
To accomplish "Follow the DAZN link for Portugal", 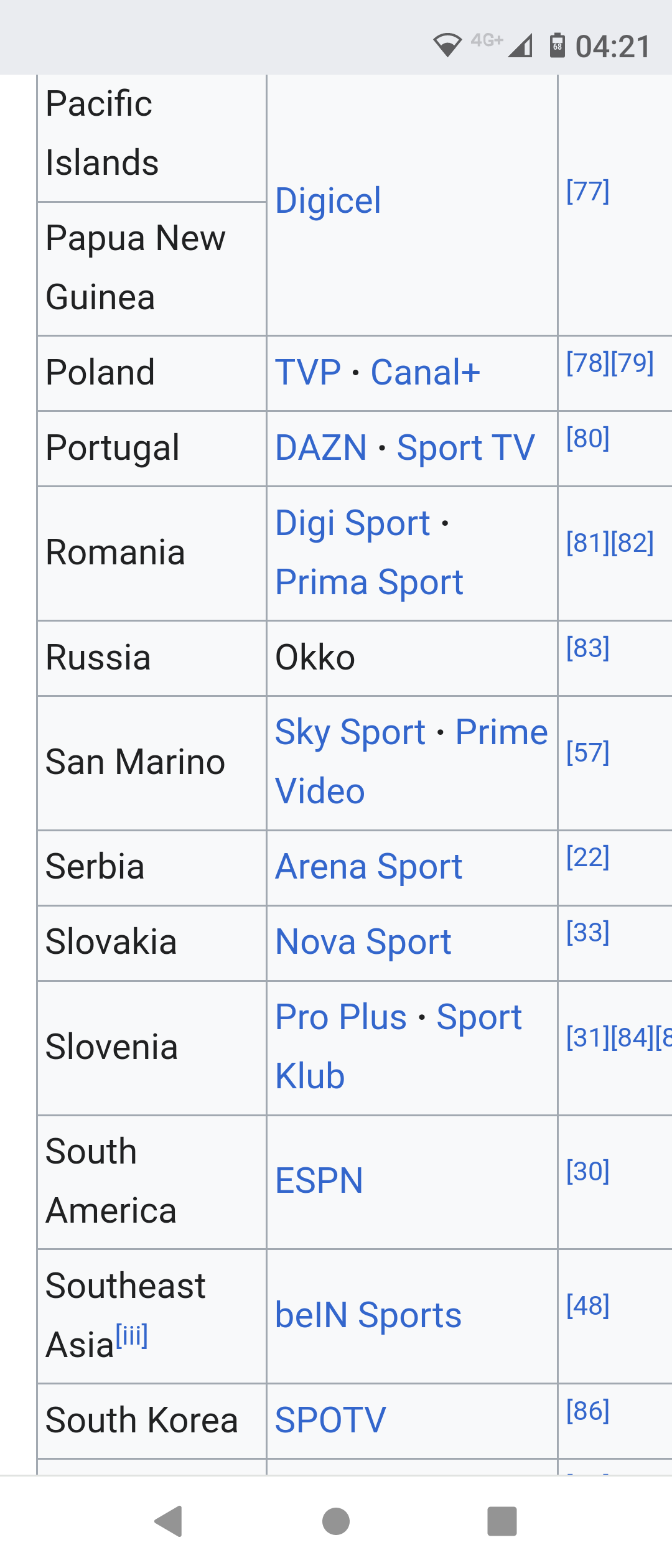I will click(x=321, y=448).
